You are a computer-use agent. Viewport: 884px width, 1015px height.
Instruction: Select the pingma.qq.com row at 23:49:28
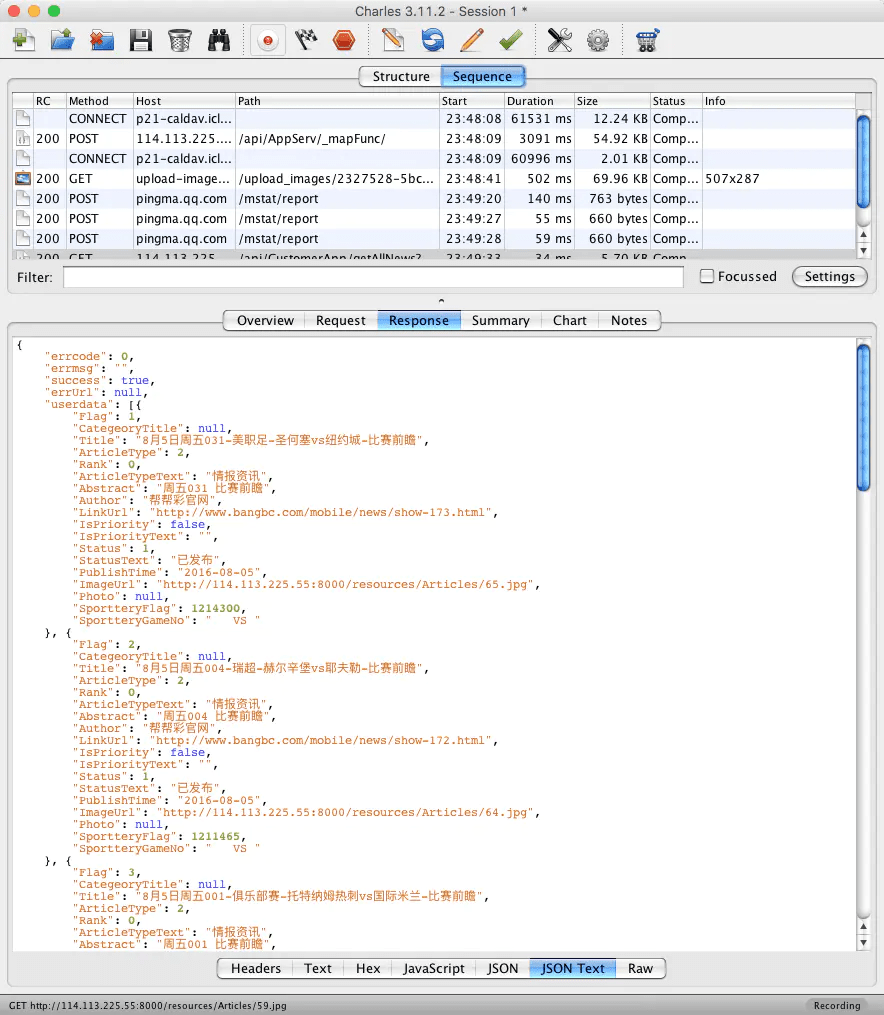click(x=434, y=239)
